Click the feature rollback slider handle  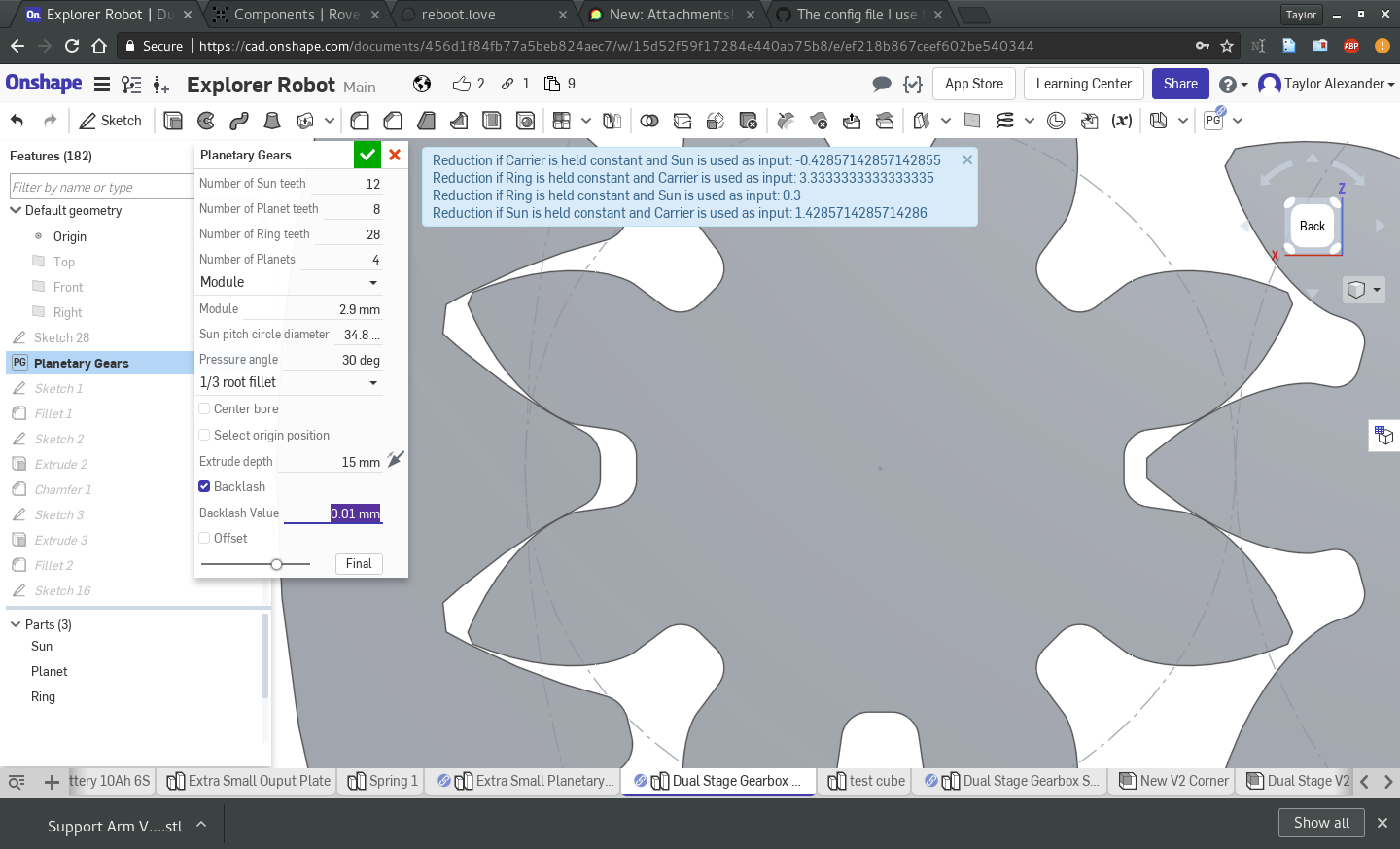(277, 564)
